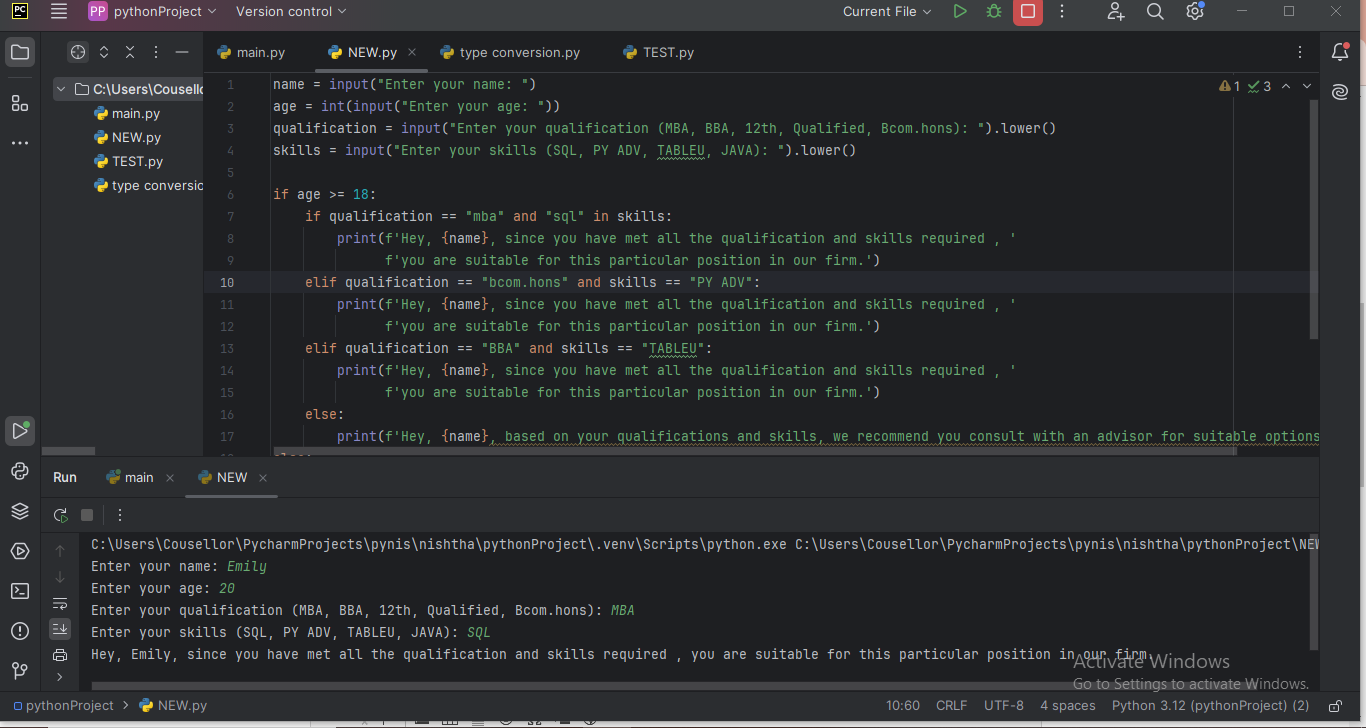The height and width of the screenshot is (728, 1366).
Task: Open Python Packages layers icon
Action: point(20,511)
